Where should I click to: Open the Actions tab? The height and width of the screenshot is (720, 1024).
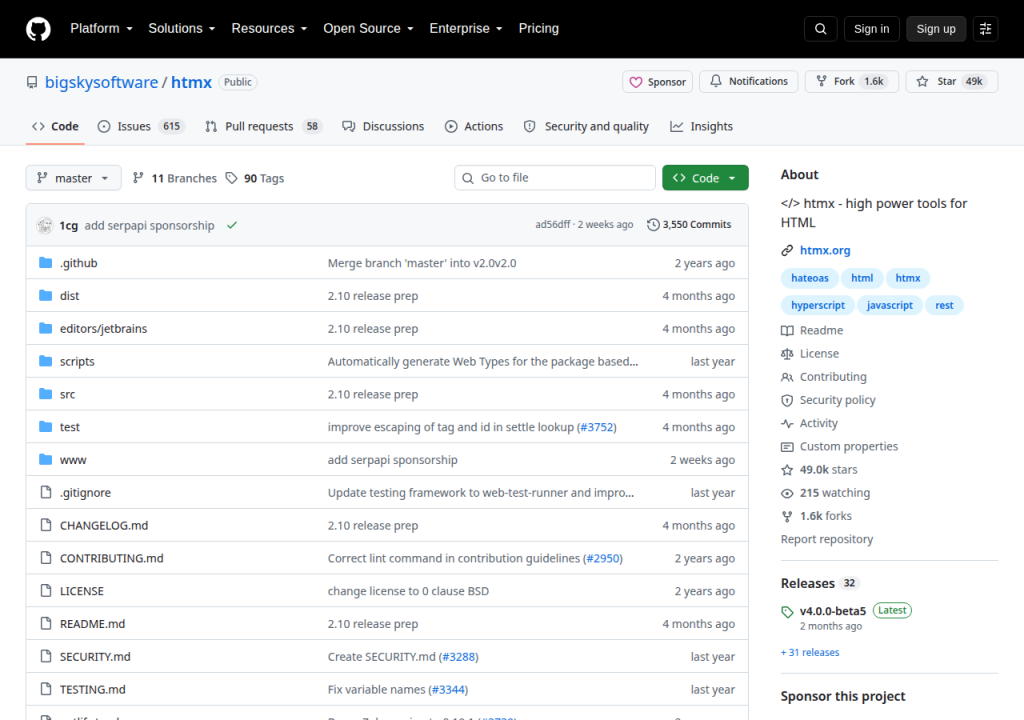(474, 126)
